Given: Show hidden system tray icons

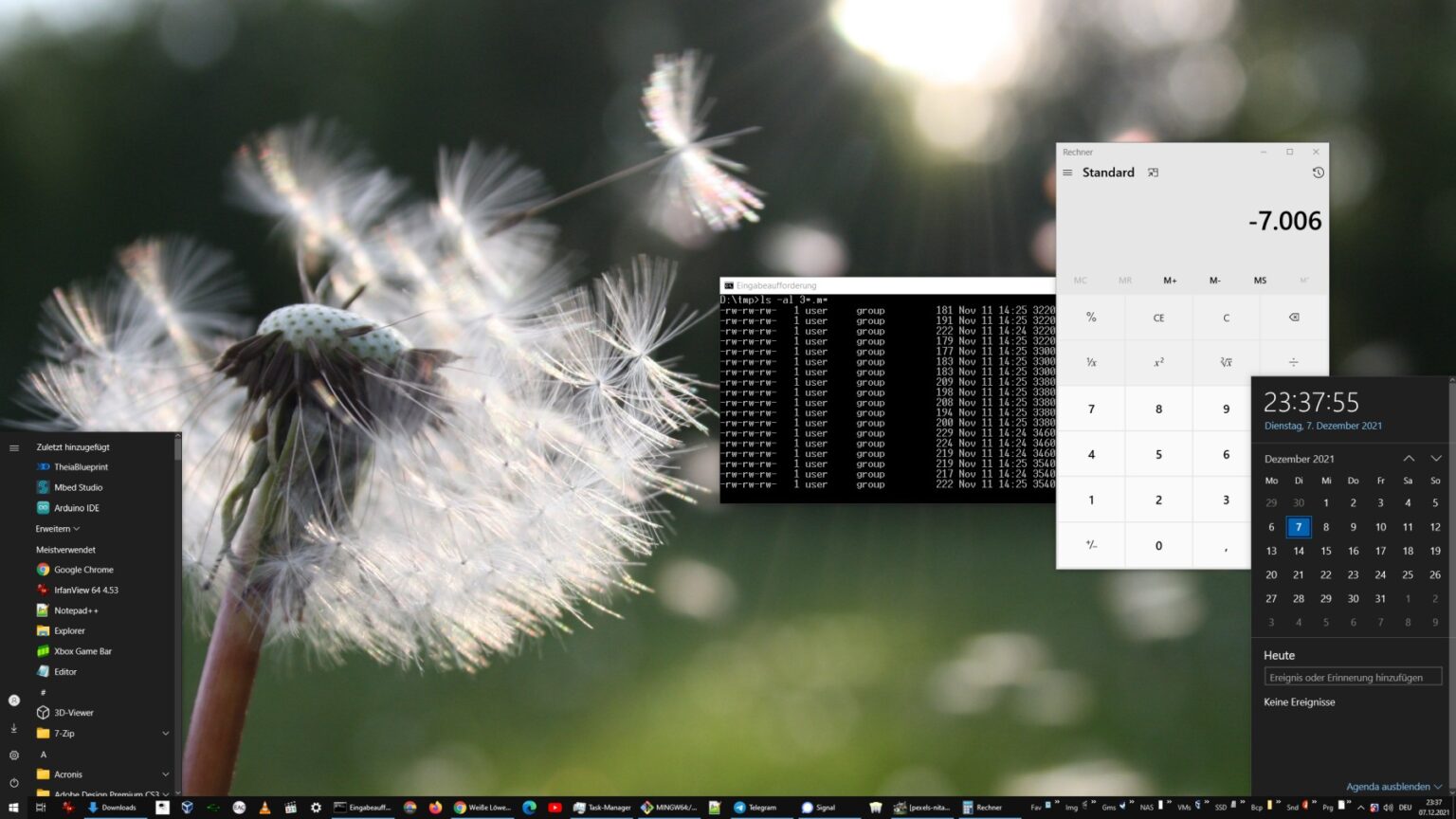Looking at the screenshot, I should tap(1360, 808).
